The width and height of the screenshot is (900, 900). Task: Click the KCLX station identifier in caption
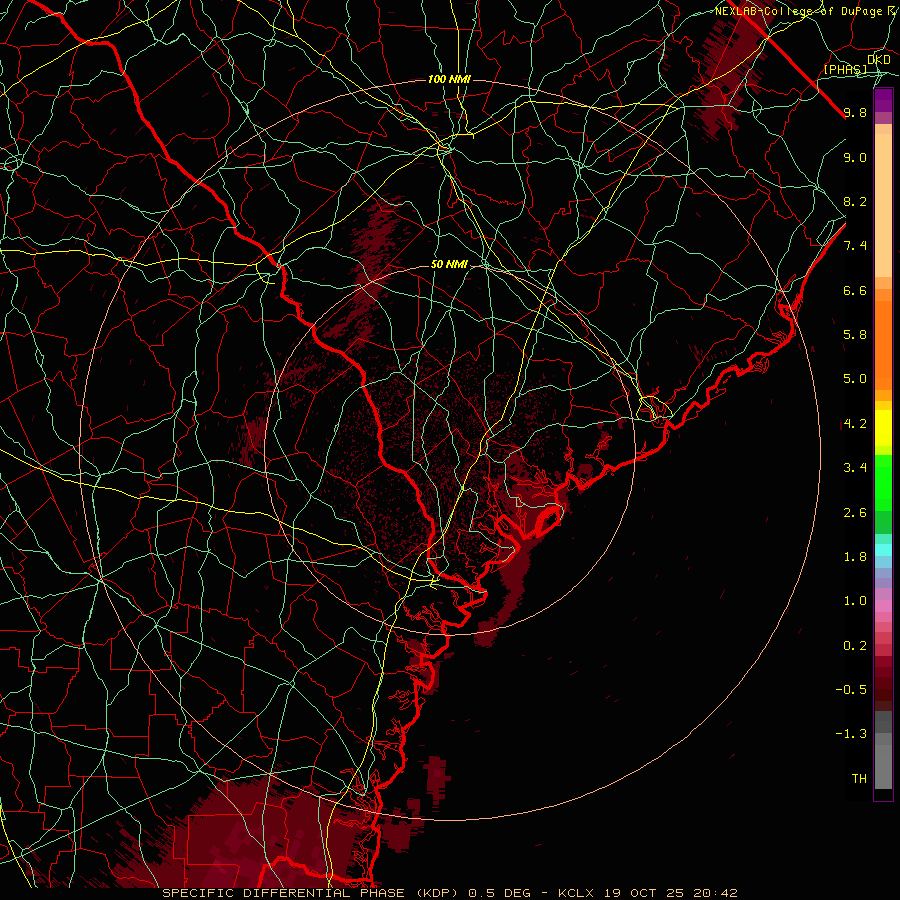pyautogui.click(x=574, y=893)
